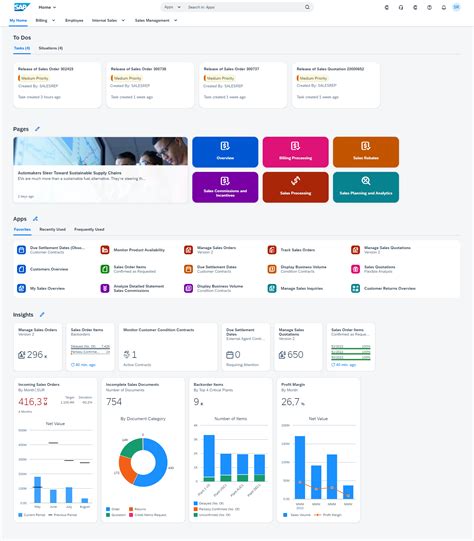Open the Sales Order Items Backorders insight tile

coord(90,347)
